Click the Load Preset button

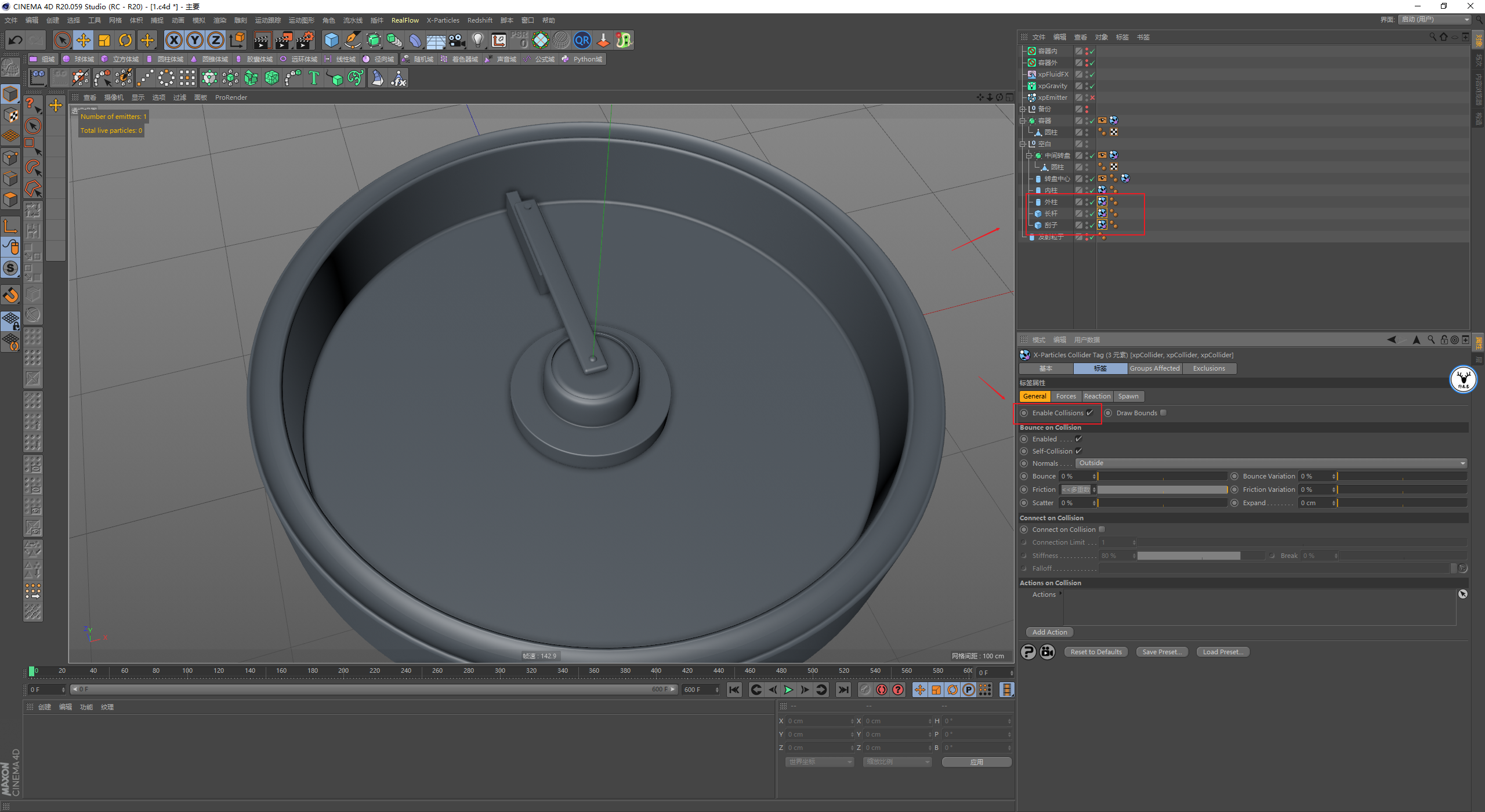click(x=1223, y=652)
